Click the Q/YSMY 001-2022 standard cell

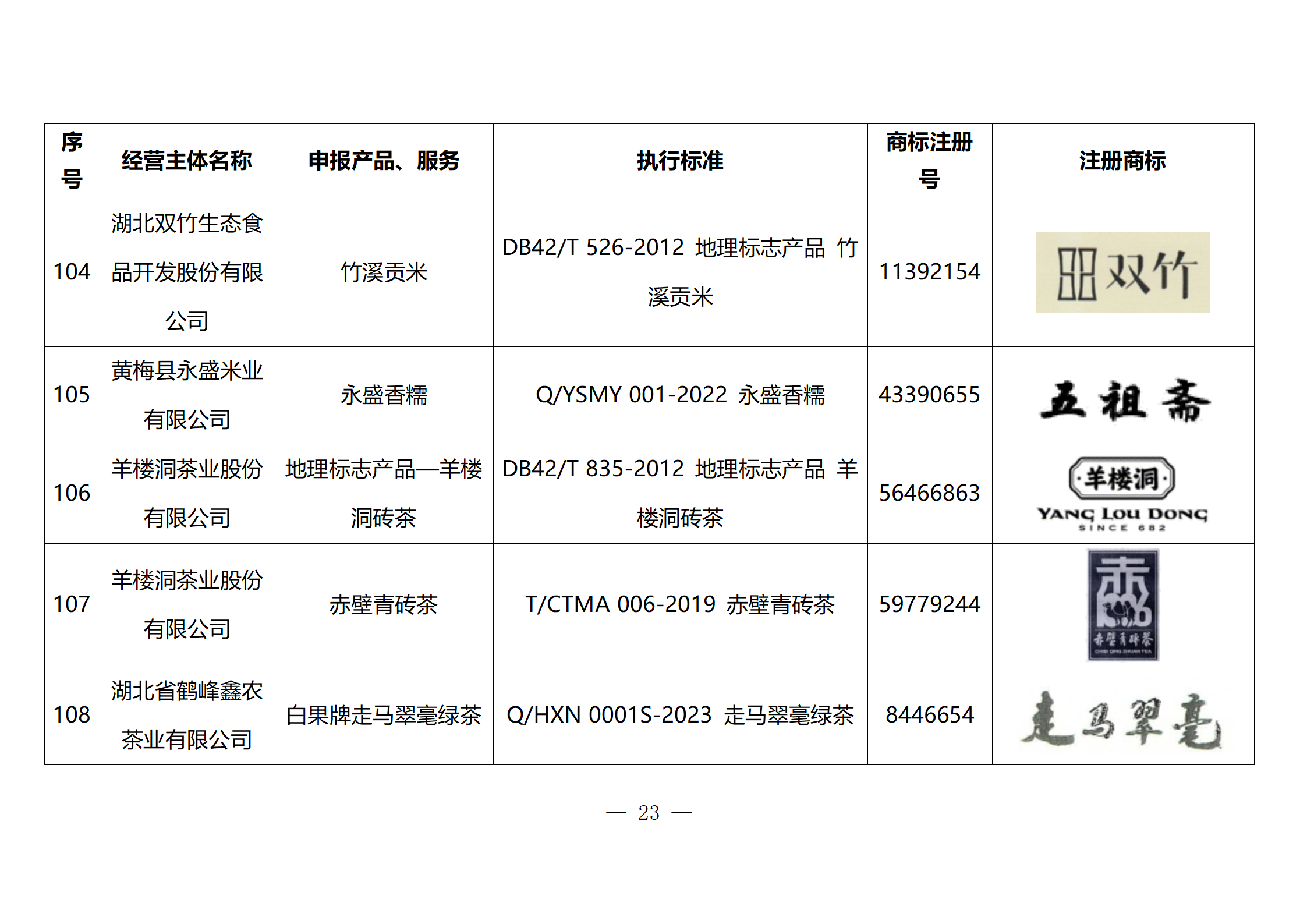coord(680,395)
